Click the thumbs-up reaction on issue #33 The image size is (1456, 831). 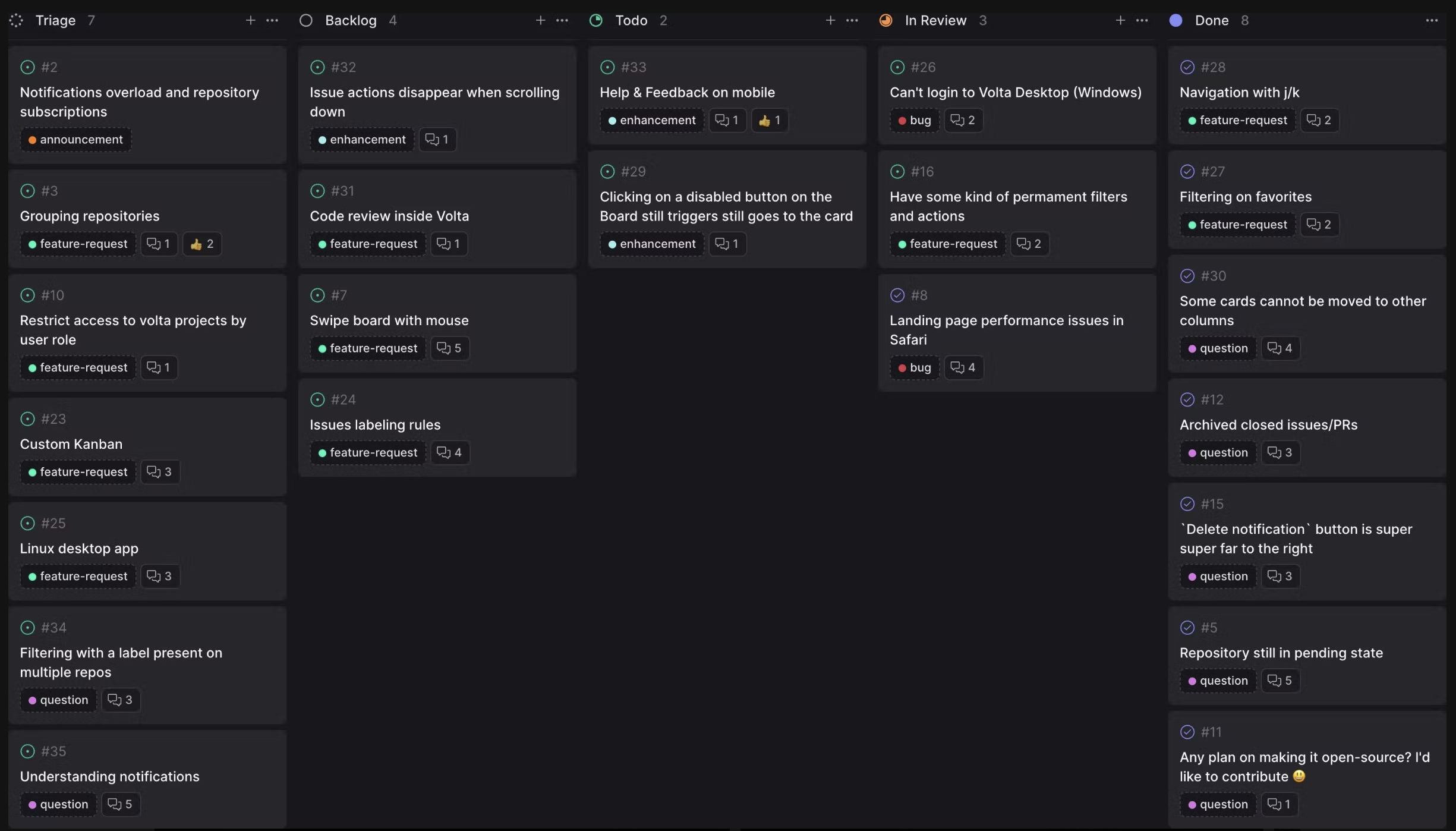770,121
